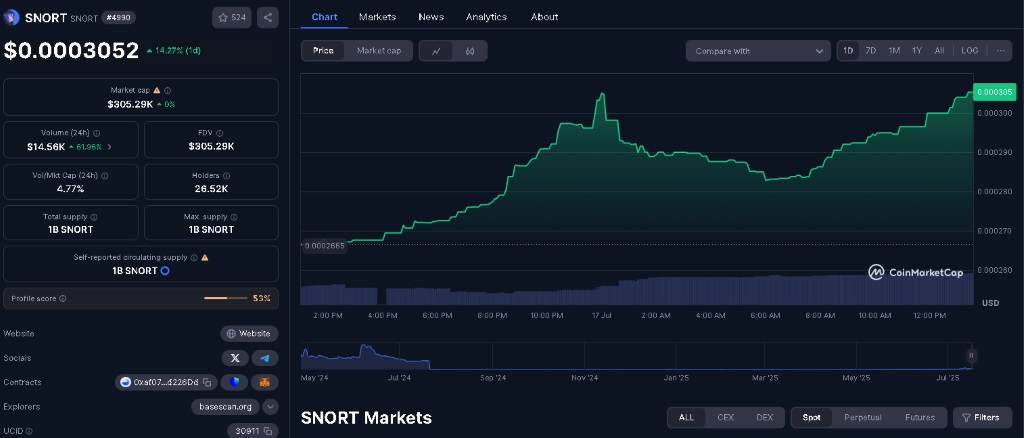Open the Website link button
1024x438 pixels.
coord(249,334)
